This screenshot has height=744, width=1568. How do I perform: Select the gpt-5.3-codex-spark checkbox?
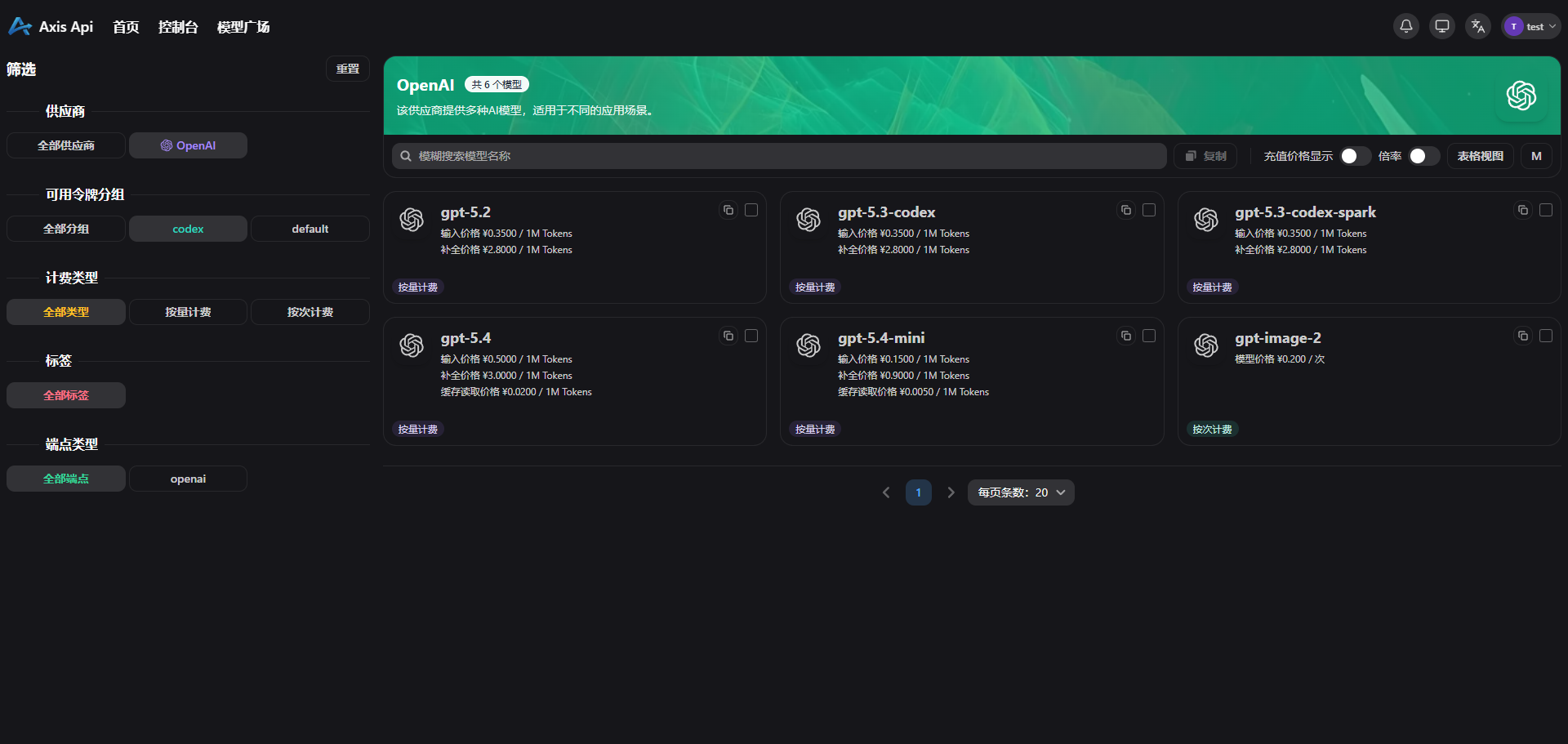[1545, 210]
